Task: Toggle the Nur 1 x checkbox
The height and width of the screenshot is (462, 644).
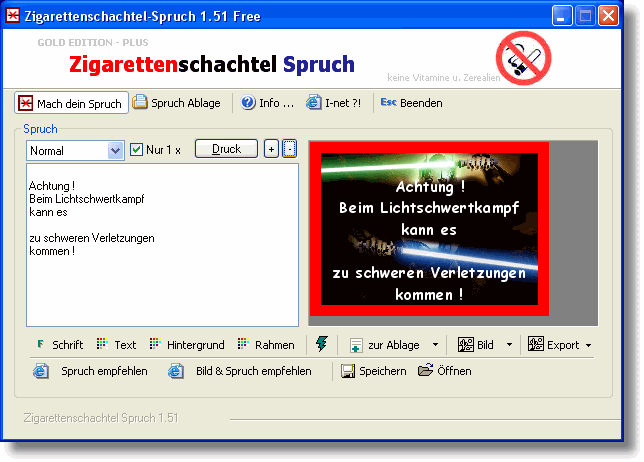Action: [136, 149]
